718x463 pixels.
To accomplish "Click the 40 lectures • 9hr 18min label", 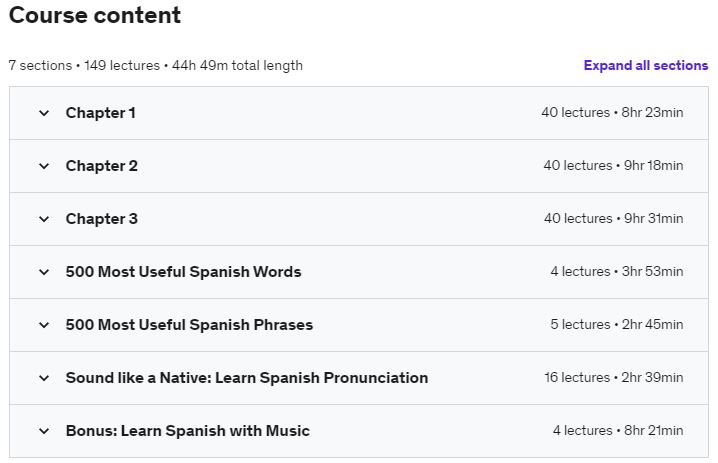I will point(613,166).
